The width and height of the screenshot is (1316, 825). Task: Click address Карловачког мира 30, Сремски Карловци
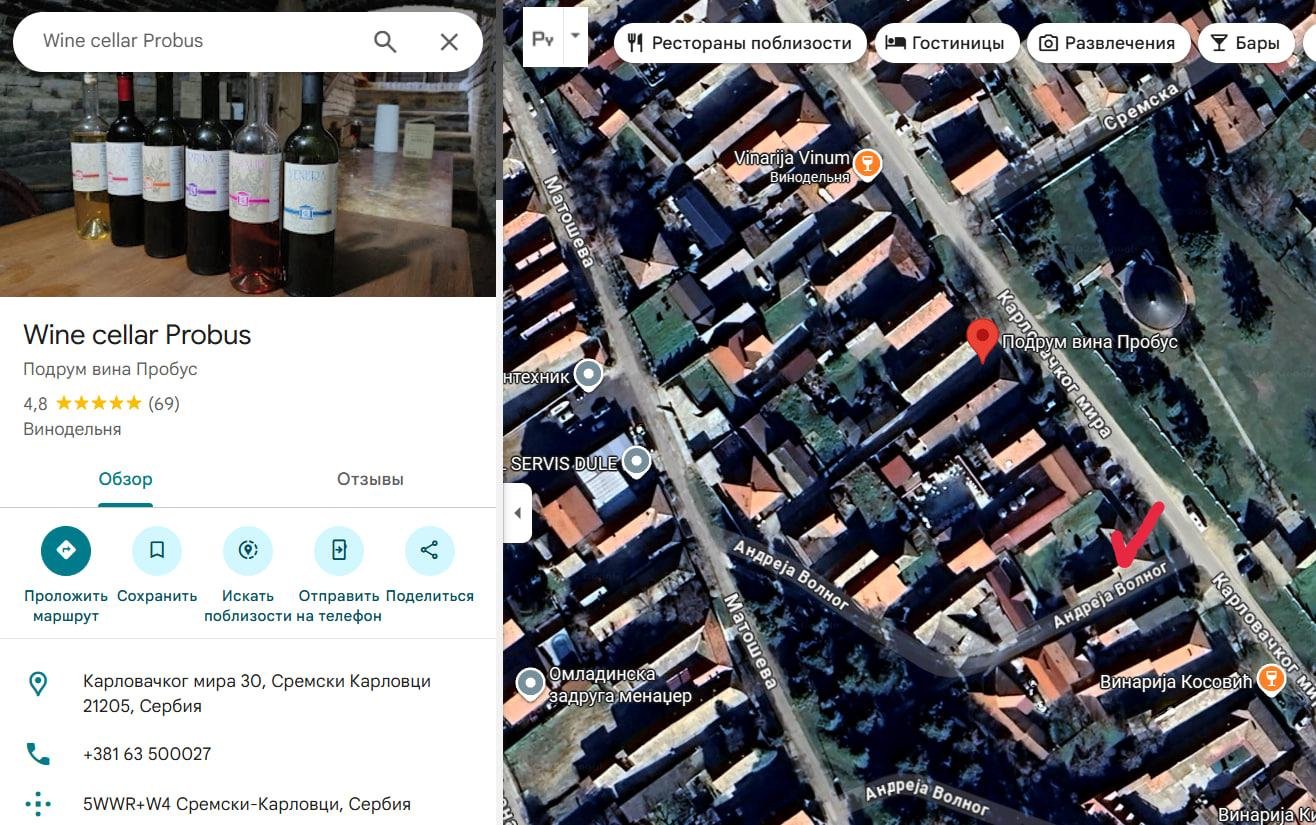pos(257,694)
